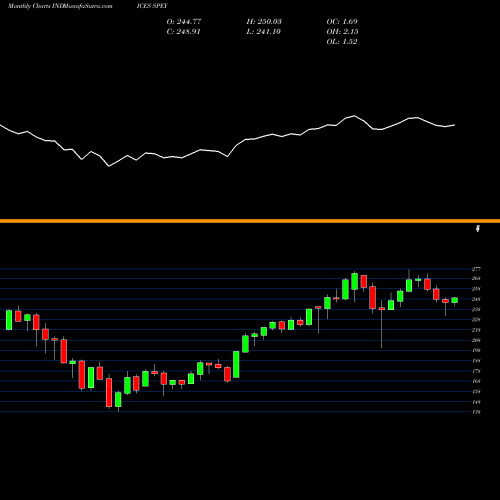Screen dimensions: 500x500
Task: Click the 'OL: 1.52' reading
Action: (342, 41)
